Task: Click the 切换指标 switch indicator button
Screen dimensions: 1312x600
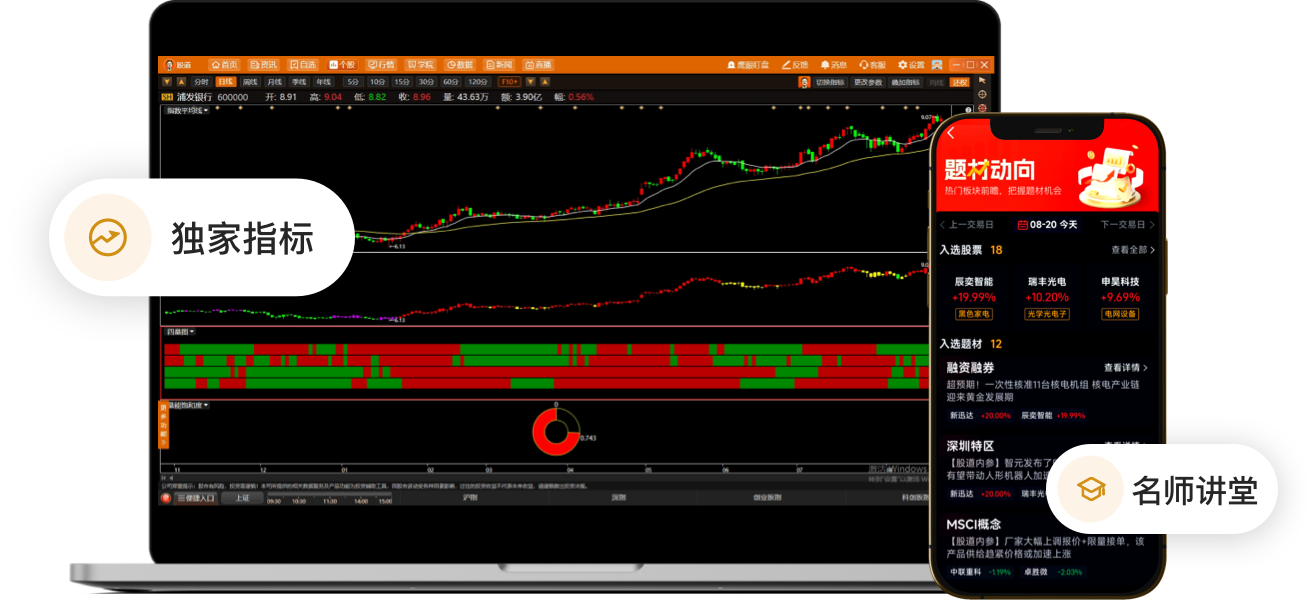Action: tap(829, 82)
